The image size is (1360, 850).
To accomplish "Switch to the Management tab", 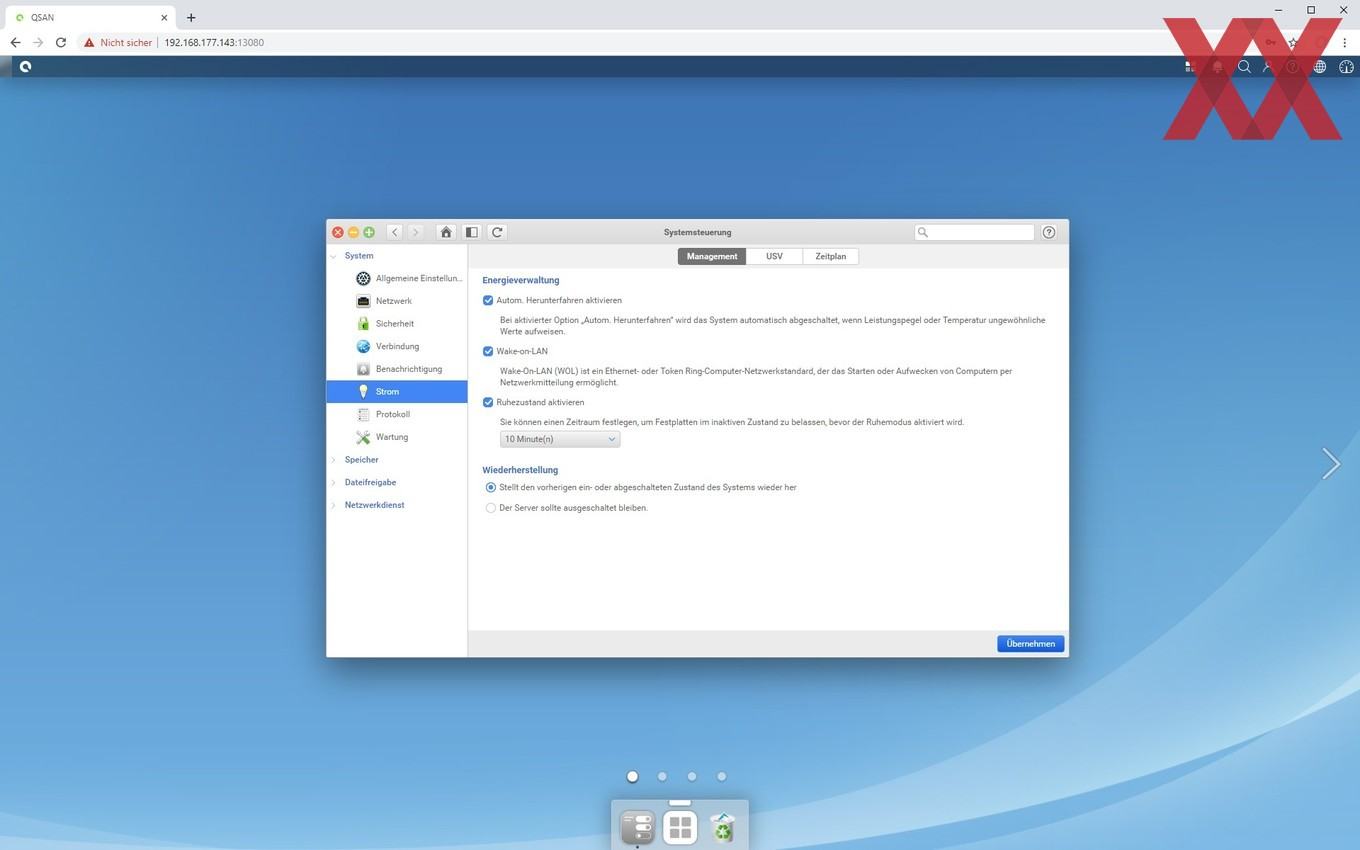I will pos(712,256).
